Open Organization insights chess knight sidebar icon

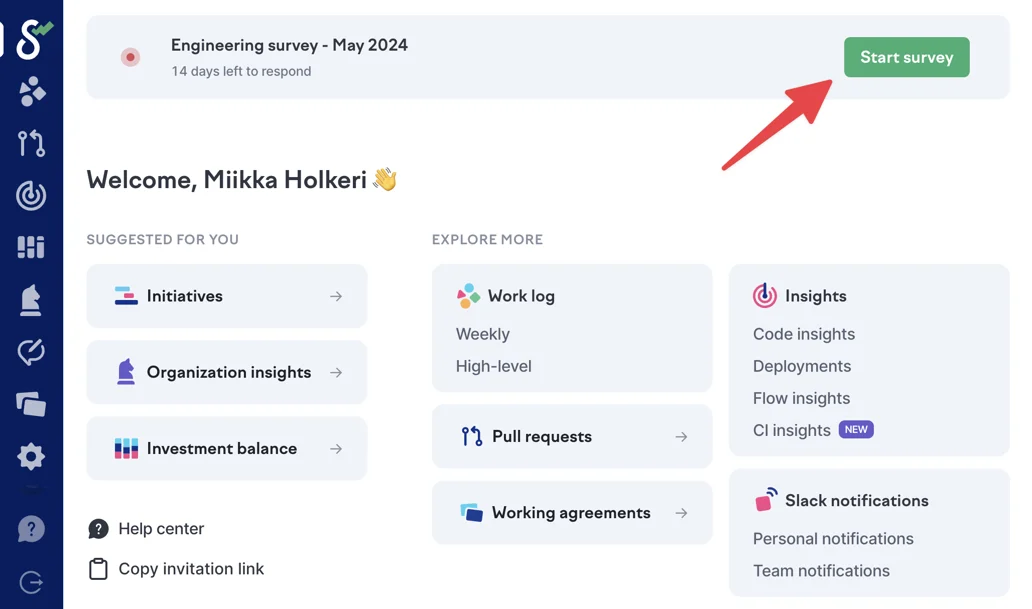click(32, 300)
